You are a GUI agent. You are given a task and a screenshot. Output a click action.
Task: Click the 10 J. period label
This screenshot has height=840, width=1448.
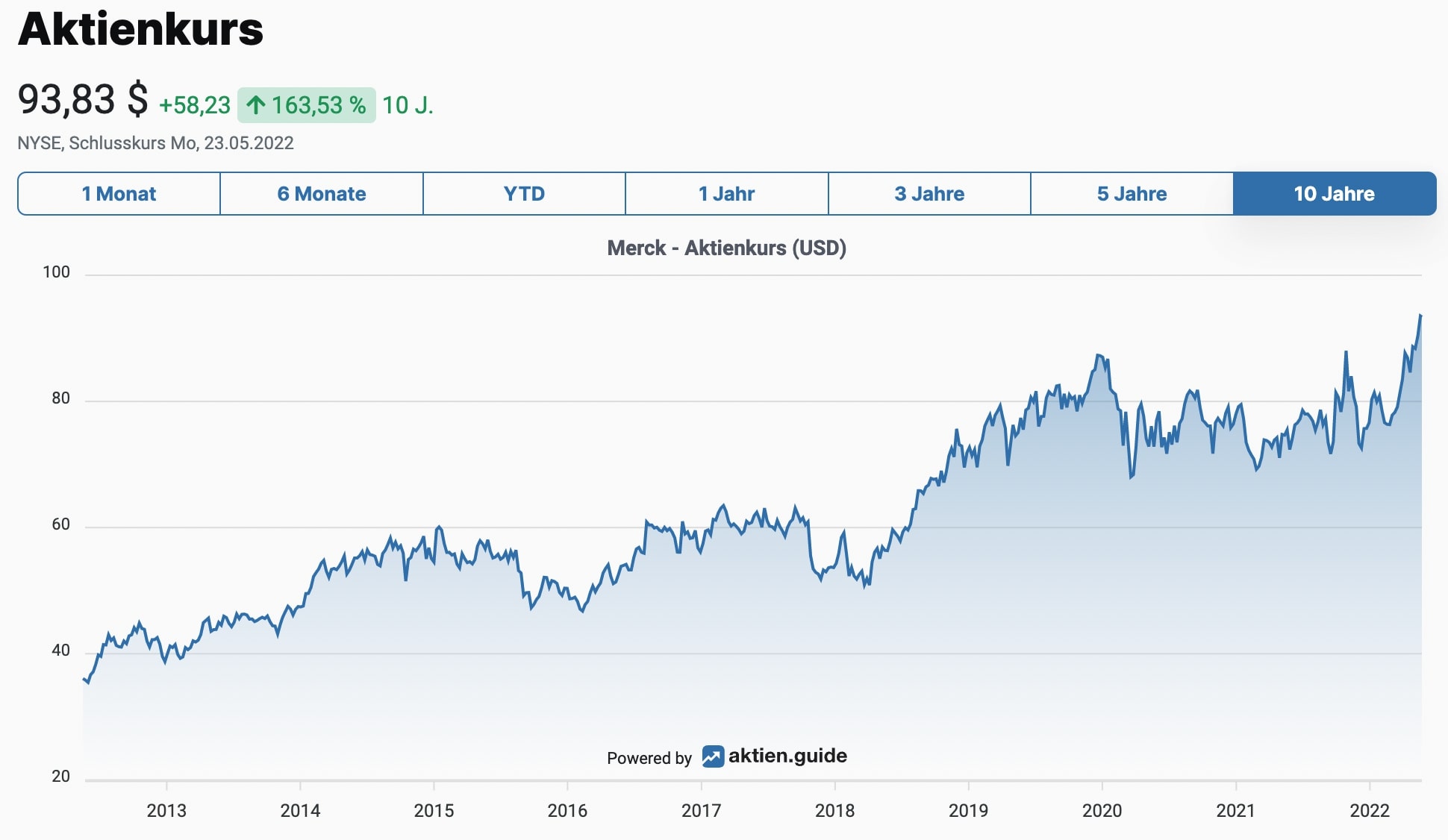pos(408,105)
